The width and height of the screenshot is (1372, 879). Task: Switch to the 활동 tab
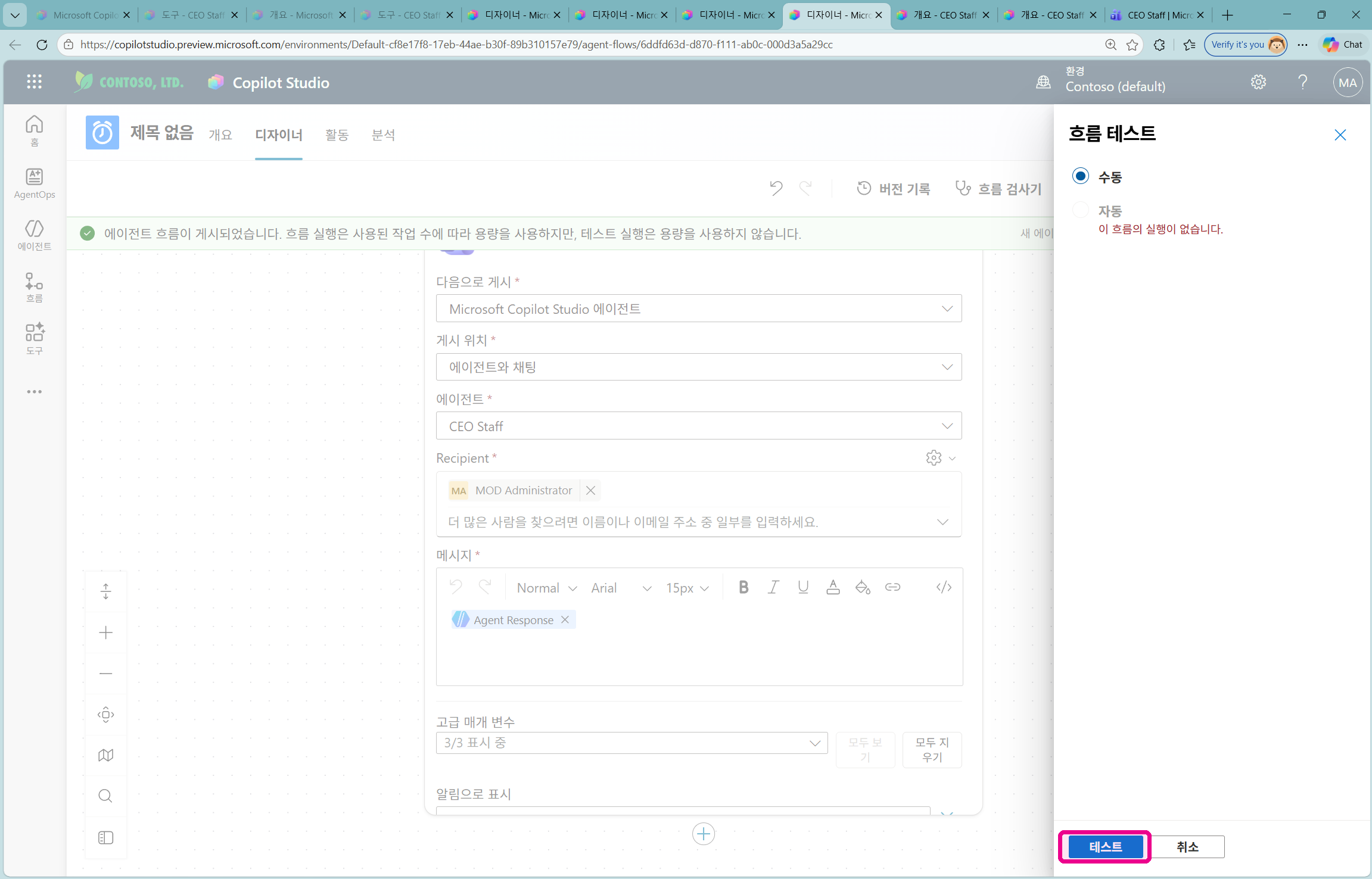337,135
